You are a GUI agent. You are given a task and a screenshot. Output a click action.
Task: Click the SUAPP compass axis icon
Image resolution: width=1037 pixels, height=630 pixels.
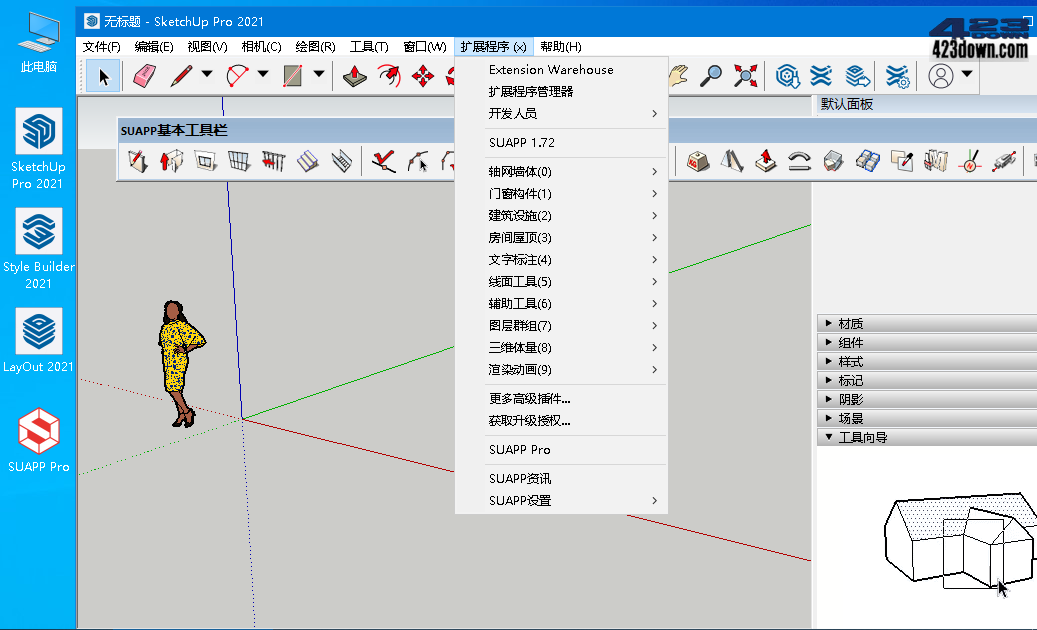(x=970, y=161)
